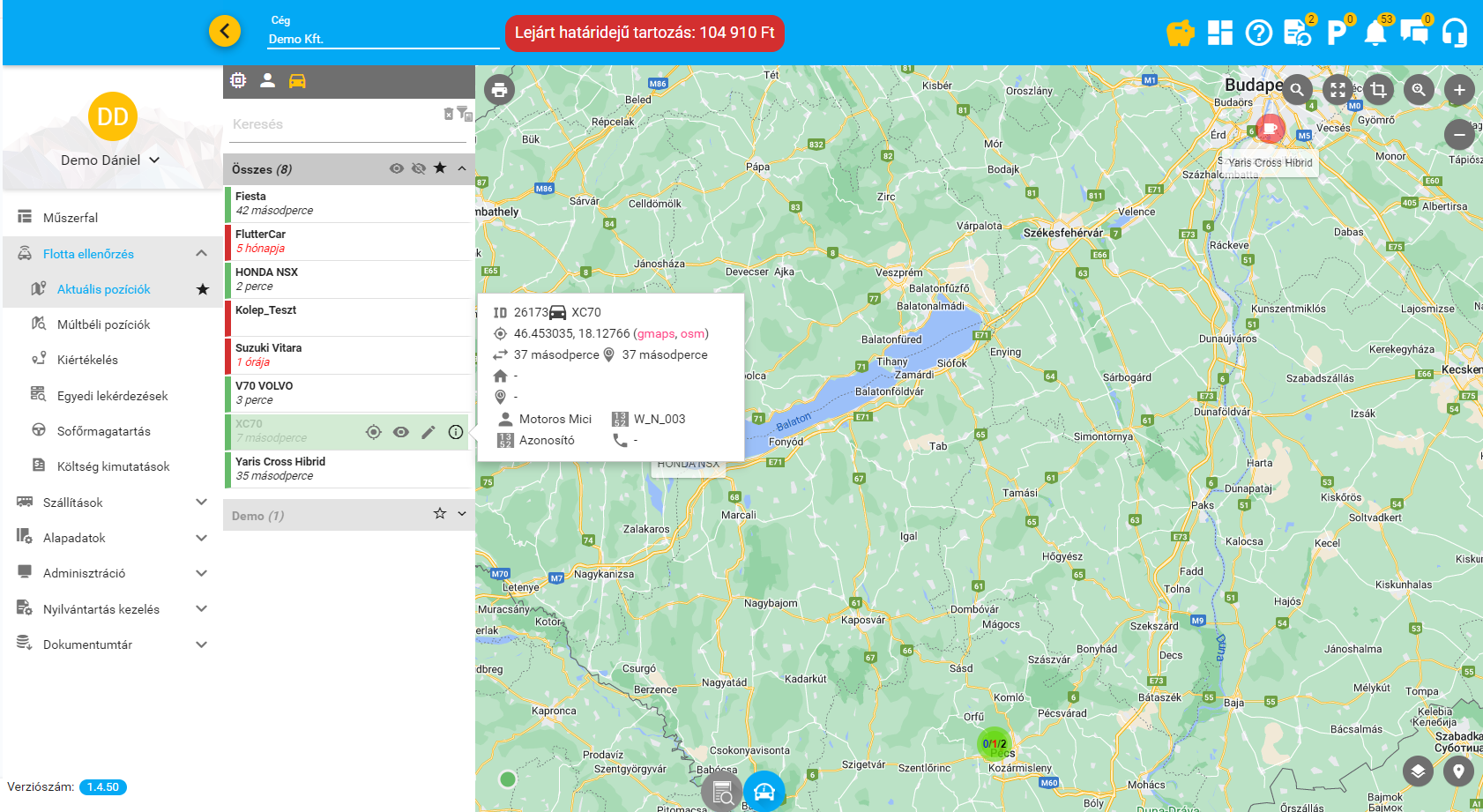
Task: Open Múltbéli pozíciók menu item
Action: click(103, 324)
